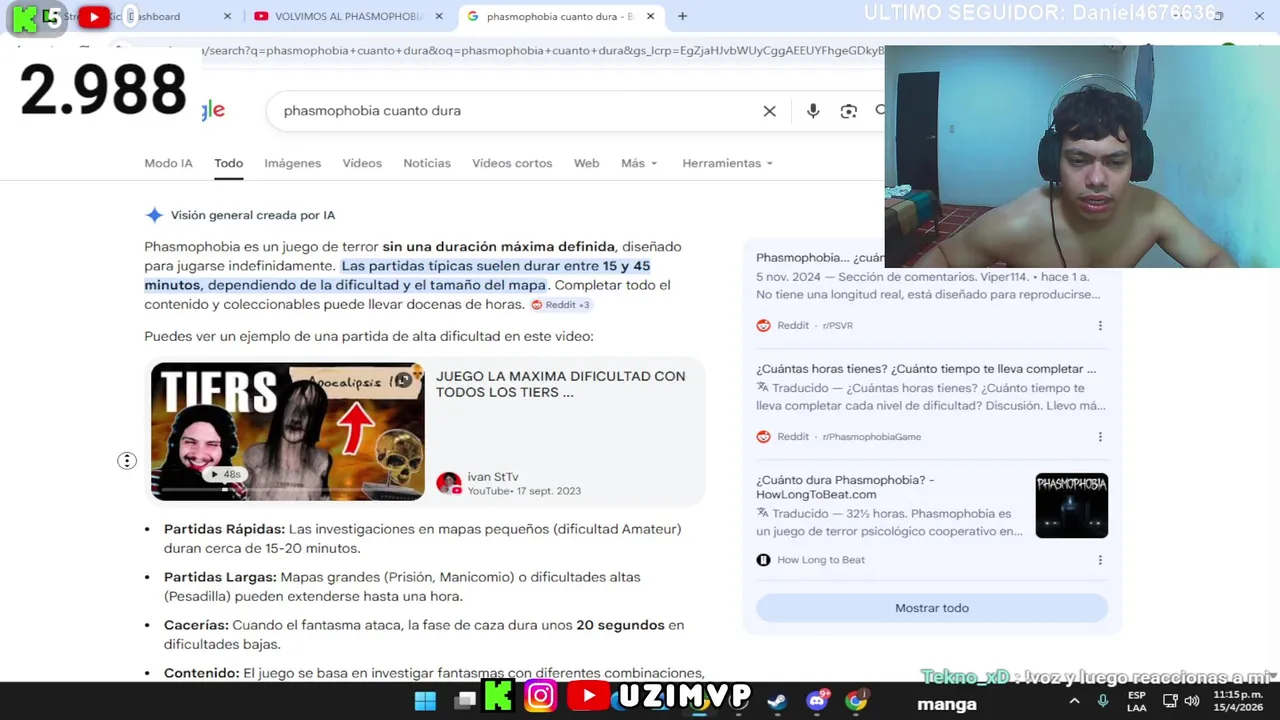Screen dimensions: 1280x720
Task: Open more options for r/PhasmophobiaGame result
Action: [1100, 437]
